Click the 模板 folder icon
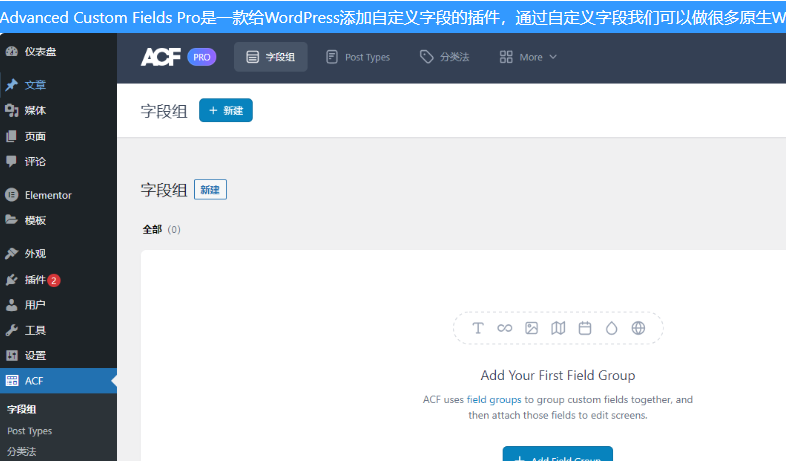 (12, 219)
